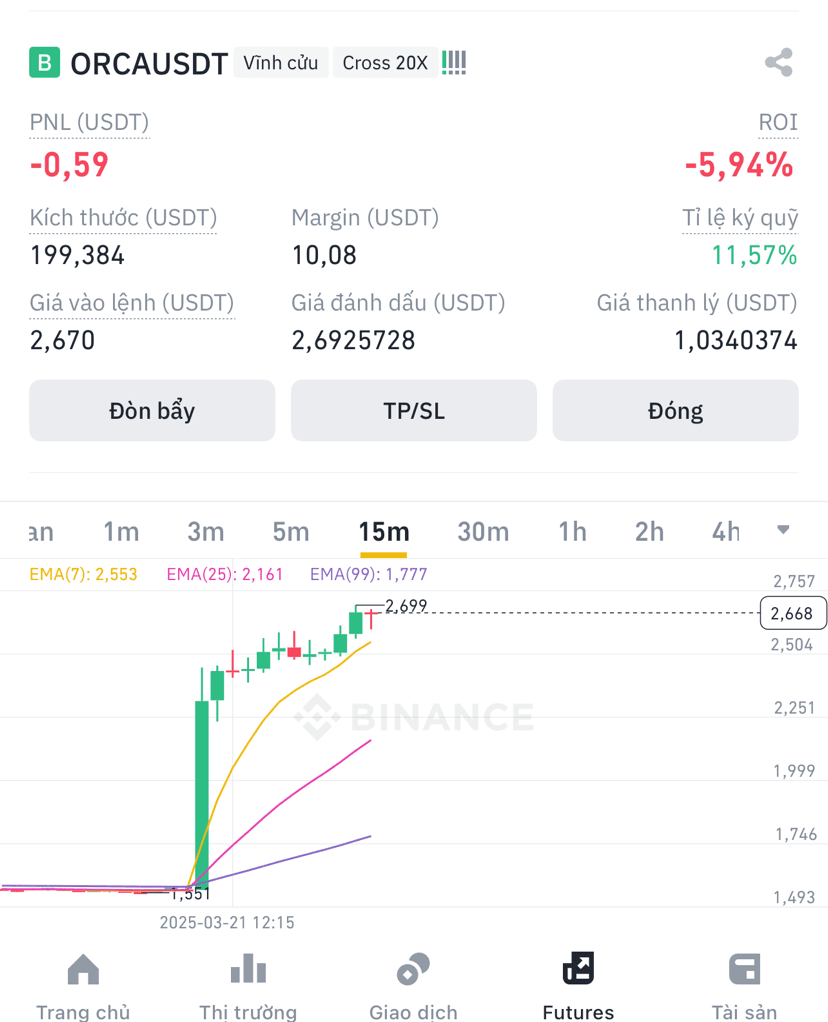Select the 4h timeframe tab
This screenshot has width=828, height=1022.
[726, 532]
